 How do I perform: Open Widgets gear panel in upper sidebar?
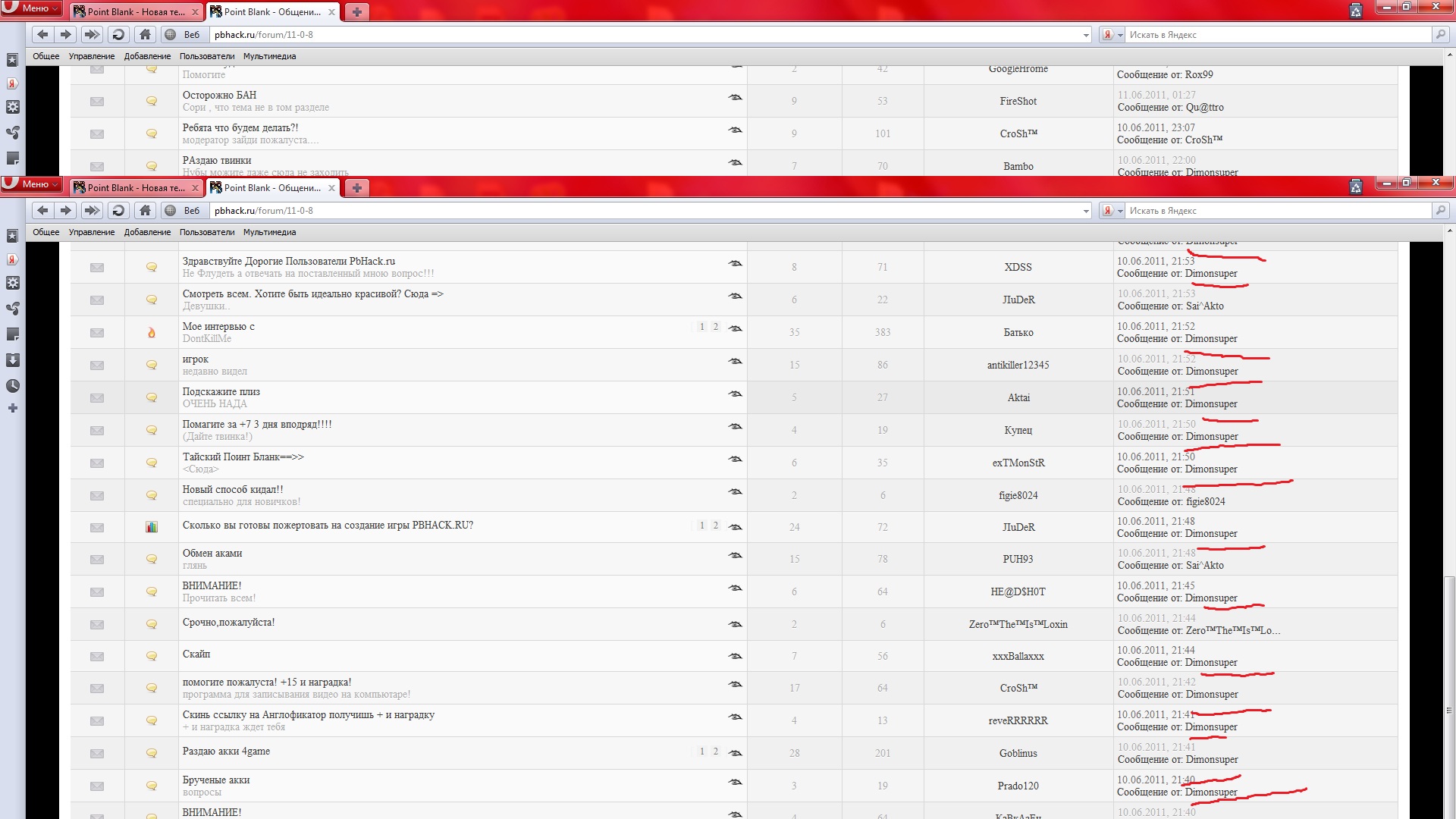tap(13, 107)
